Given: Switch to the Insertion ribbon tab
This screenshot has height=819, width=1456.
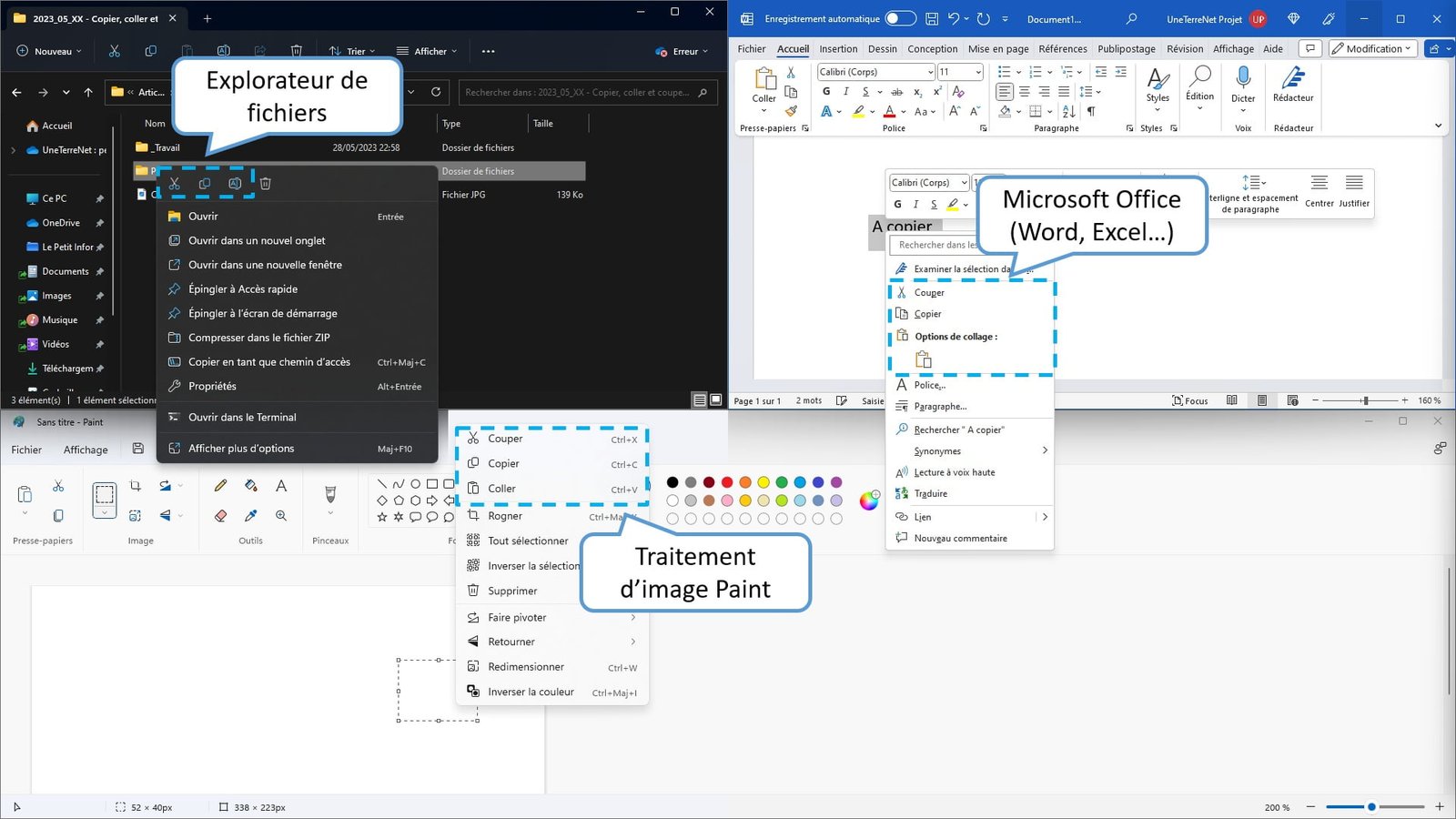Looking at the screenshot, I should point(838,48).
